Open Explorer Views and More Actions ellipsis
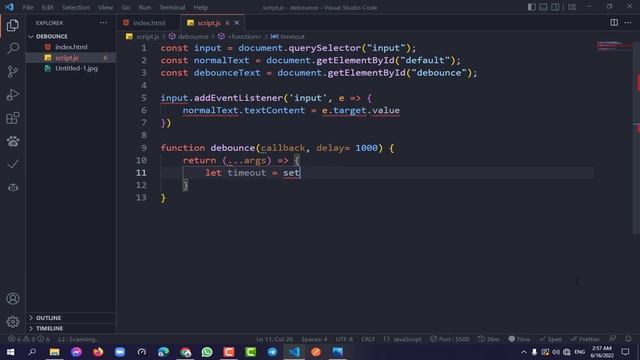The height and width of the screenshot is (360, 640). click(103, 23)
